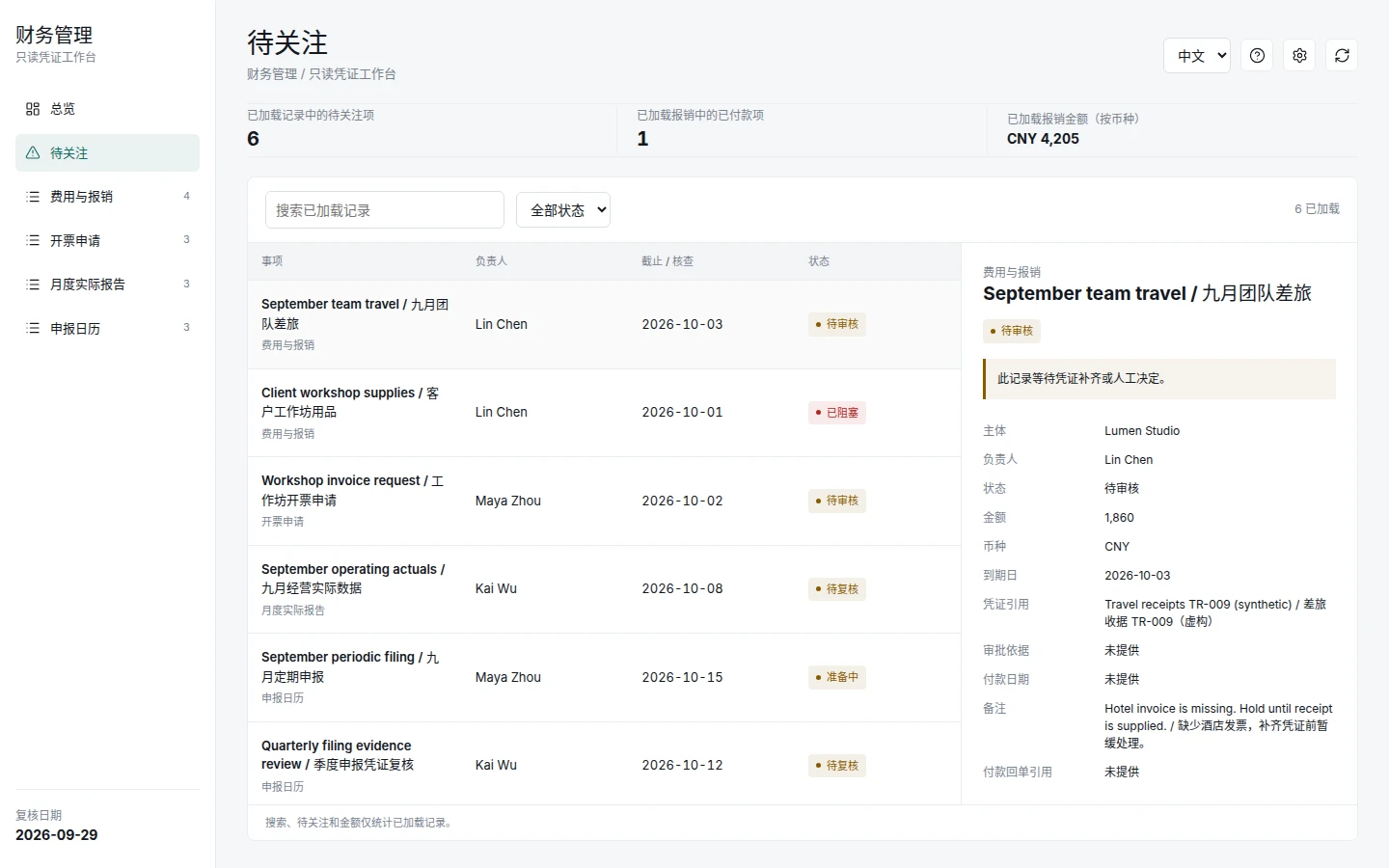
Task: Click the 待复核 badge for 2026-10-08
Action: pyautogui.click(x=837, y=589)
